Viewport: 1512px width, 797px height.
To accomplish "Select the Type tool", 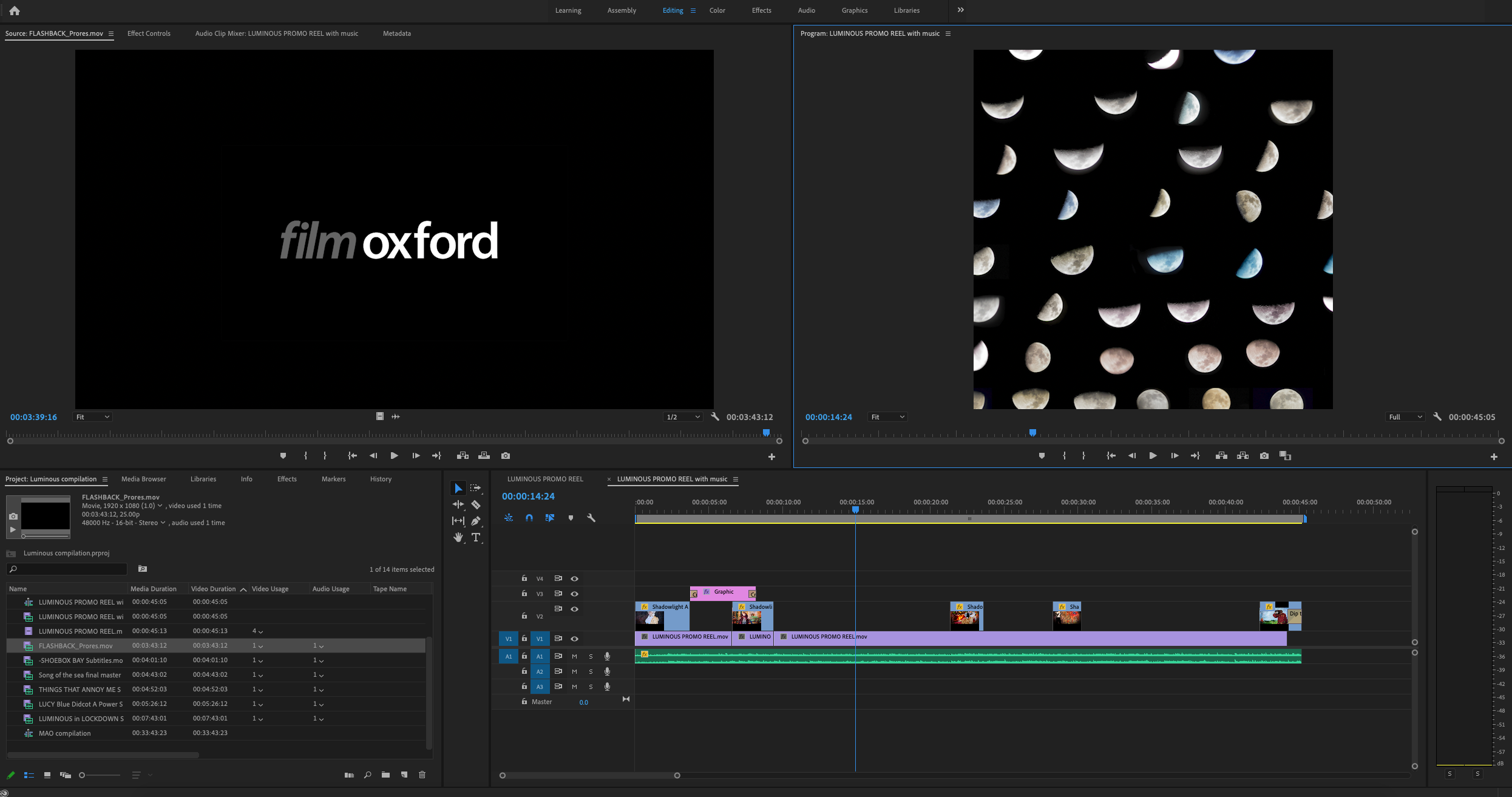I will pyautogui.click(x=476, y=537).
